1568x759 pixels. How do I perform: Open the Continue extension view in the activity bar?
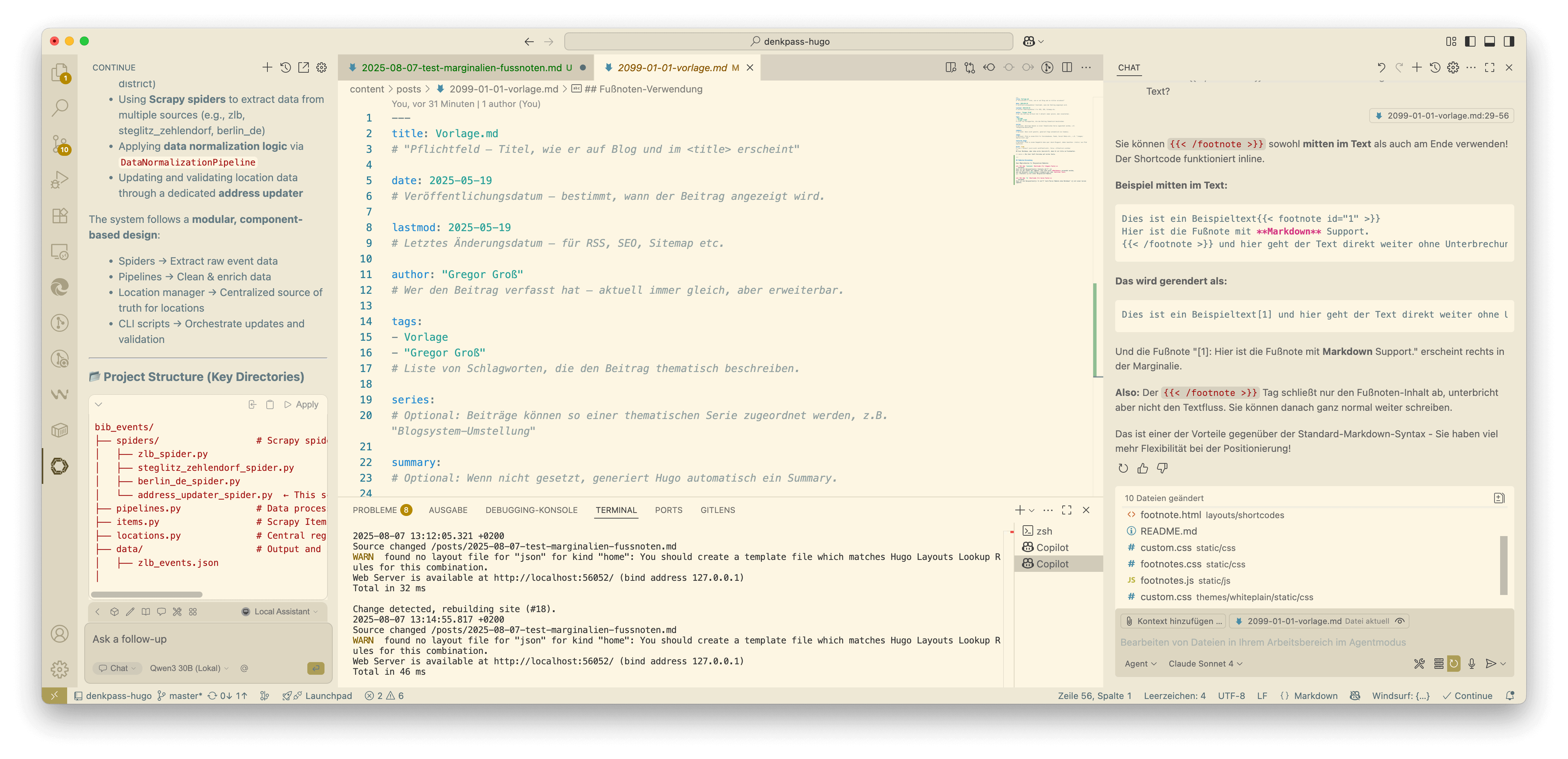pyautogui.click(x=60, y=466)
